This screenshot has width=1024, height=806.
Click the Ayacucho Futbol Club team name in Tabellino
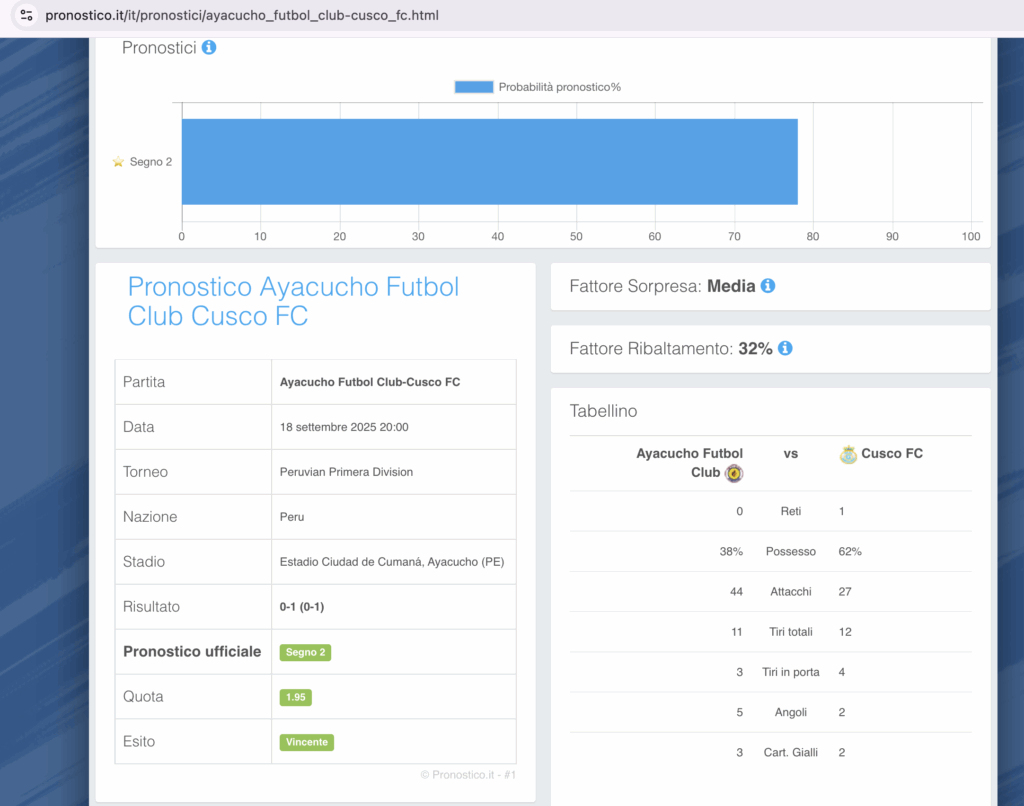[x=689, y=463]
